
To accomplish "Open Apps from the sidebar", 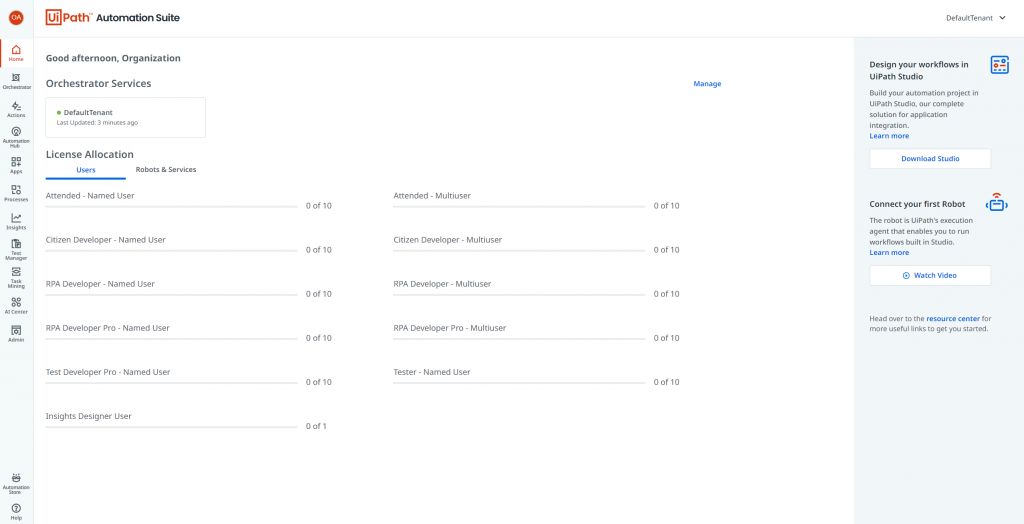I will [16, 165].
